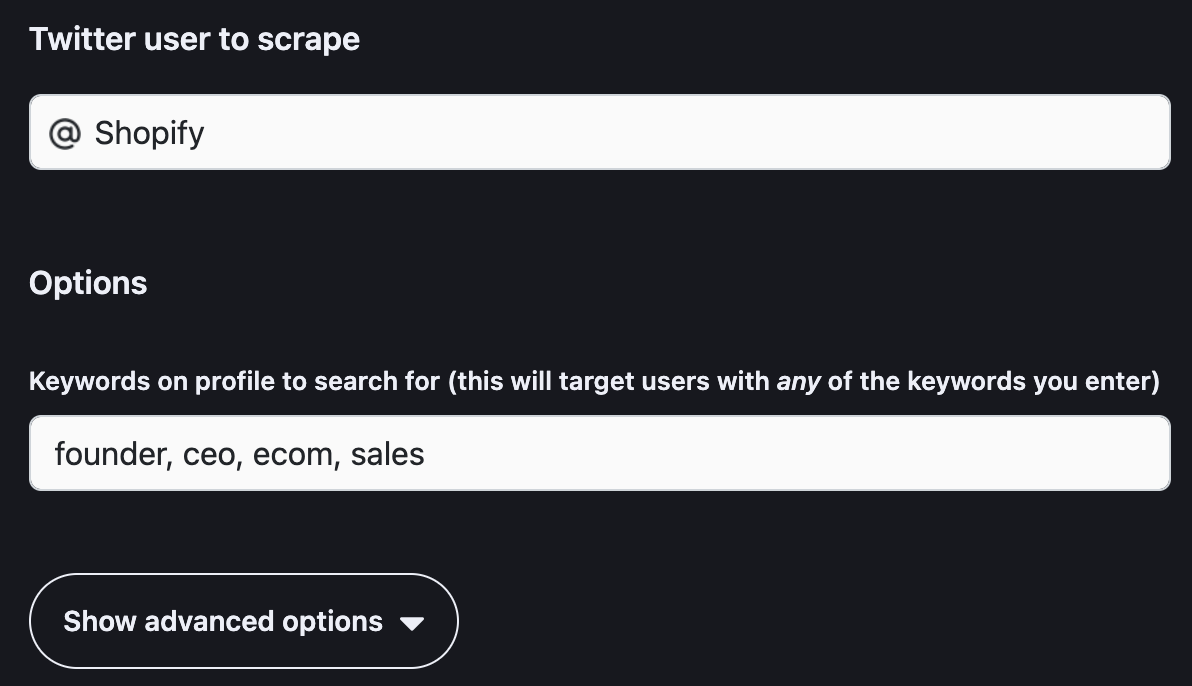The width and height of the screenshot is (1192, 686).
Task: Click the word sales in the keywords field
Action: (388, 454)
